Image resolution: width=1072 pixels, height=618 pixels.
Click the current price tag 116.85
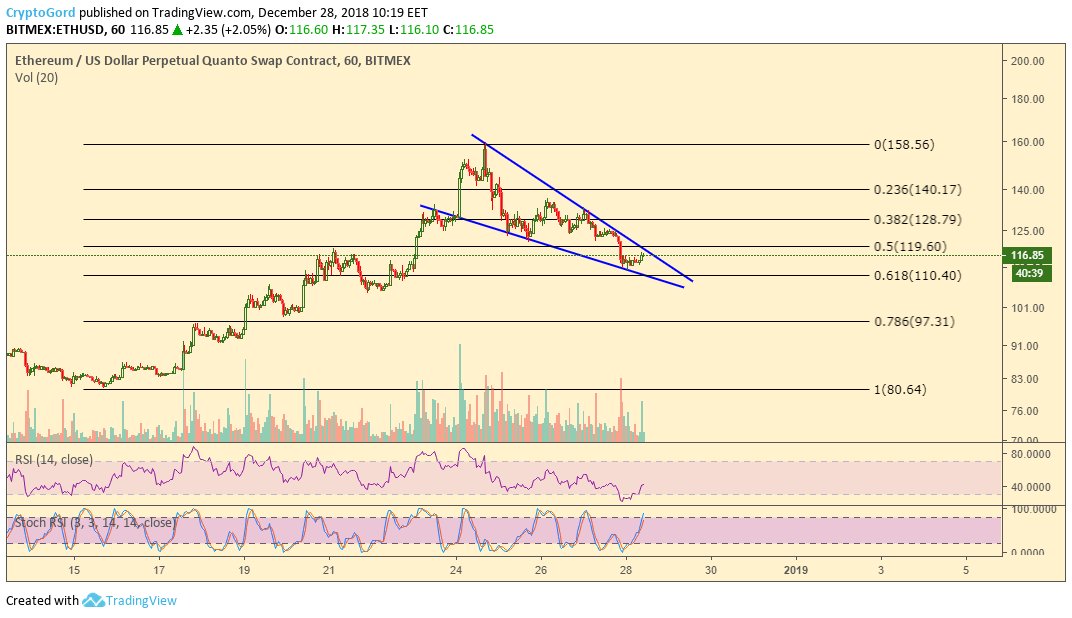point(1027,255)
